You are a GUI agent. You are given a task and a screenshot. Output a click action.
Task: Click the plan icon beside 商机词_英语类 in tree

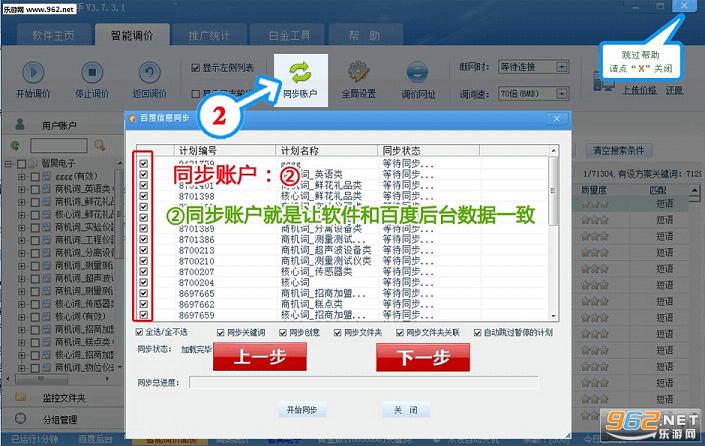[46, 190]
